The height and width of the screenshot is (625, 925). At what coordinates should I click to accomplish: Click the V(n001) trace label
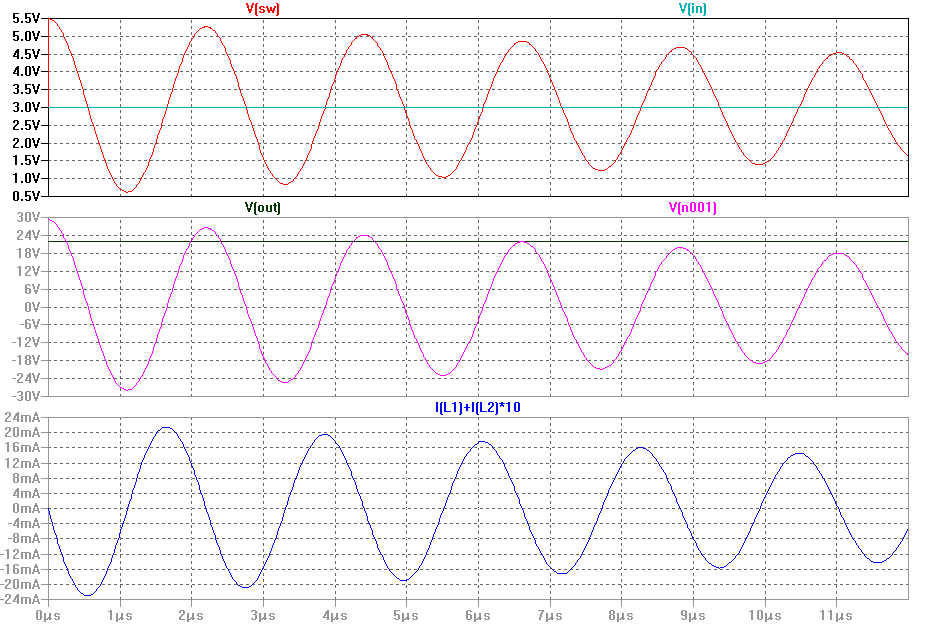[x=693, y=207]
